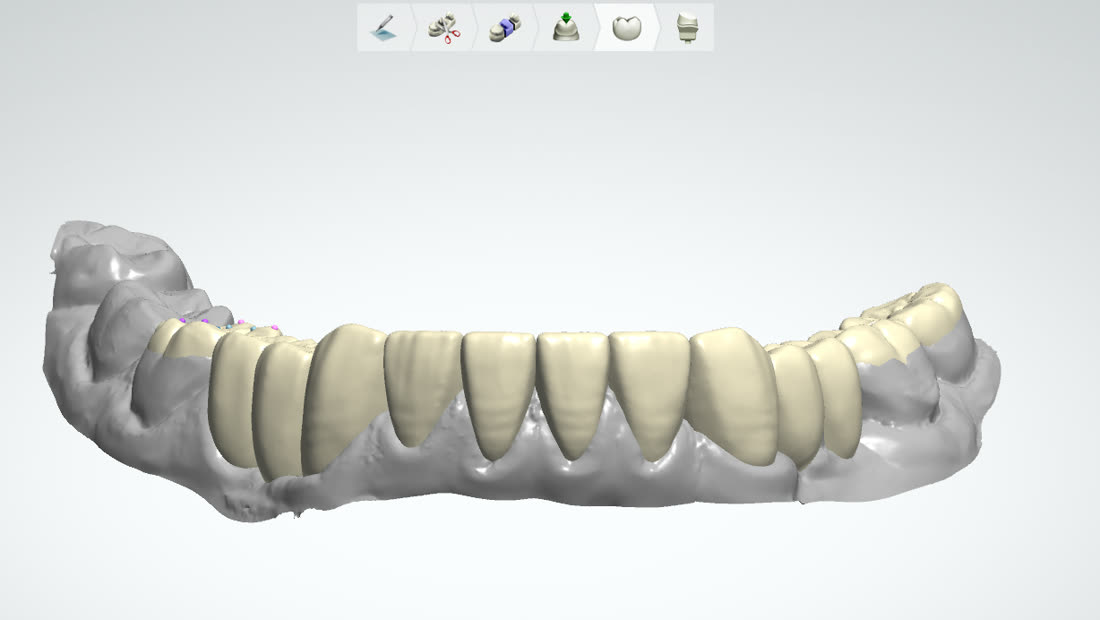This screenshot has width=1100, height=620.
Task: Open the scalpel sculpt step
Action: pos(384,28)
